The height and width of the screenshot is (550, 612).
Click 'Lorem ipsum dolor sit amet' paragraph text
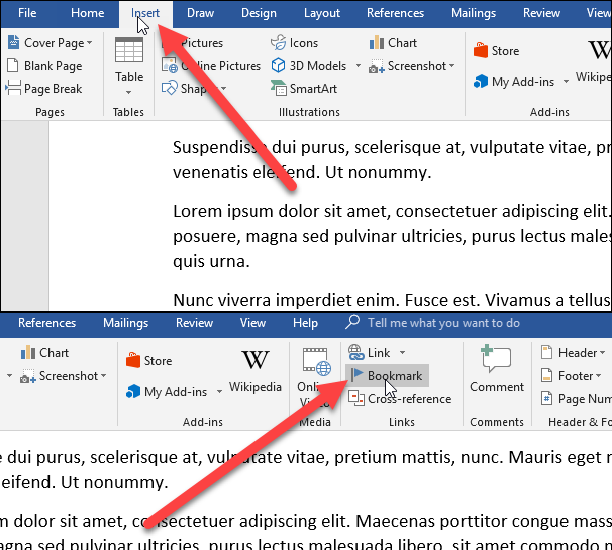(284, 211)
